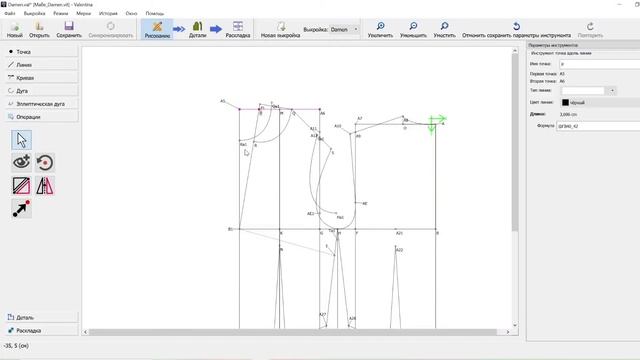Open the Помощь menu
This screenshot has width=640, height=360.
(x=155, y=13)
